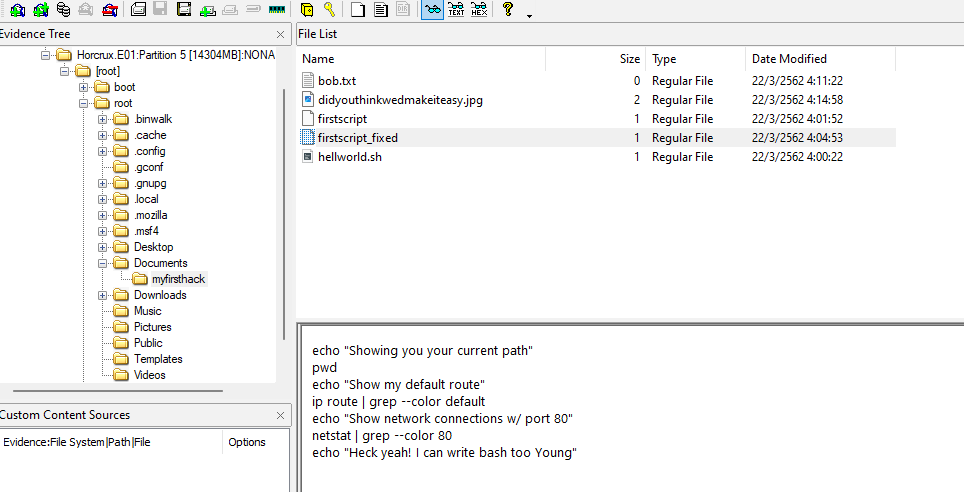Select the firstscript_fixed file row
Image resolution: width=964 pixels, height=492 pixels.
click(596, 138)
